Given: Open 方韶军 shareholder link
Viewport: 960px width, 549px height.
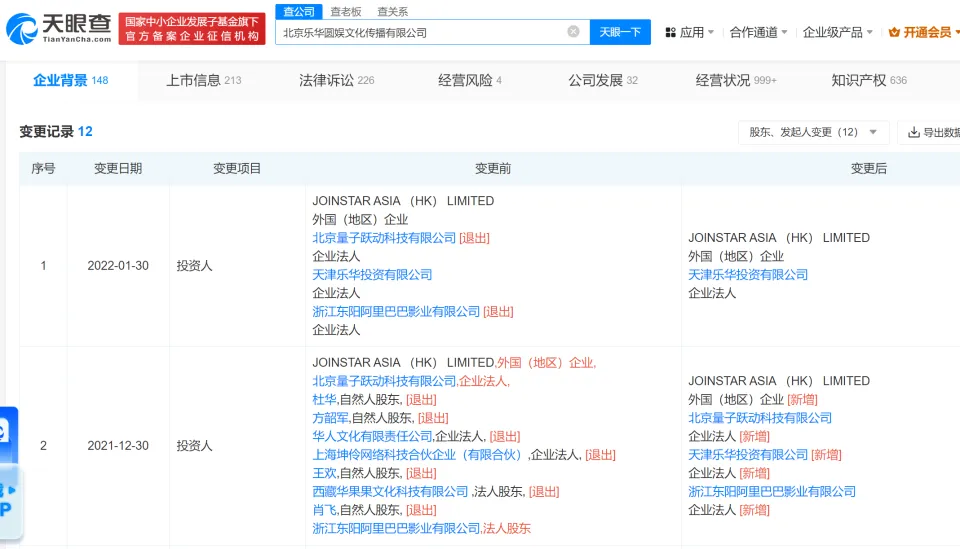Looking at the screenshot, I should coord(331,418).
